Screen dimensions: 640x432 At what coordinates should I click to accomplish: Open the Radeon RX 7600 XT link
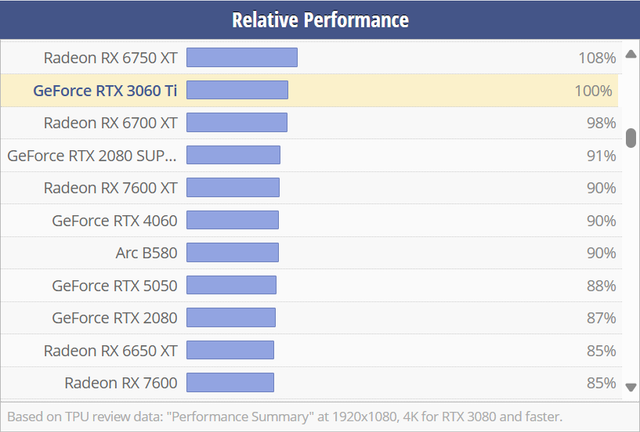point(110,187)
